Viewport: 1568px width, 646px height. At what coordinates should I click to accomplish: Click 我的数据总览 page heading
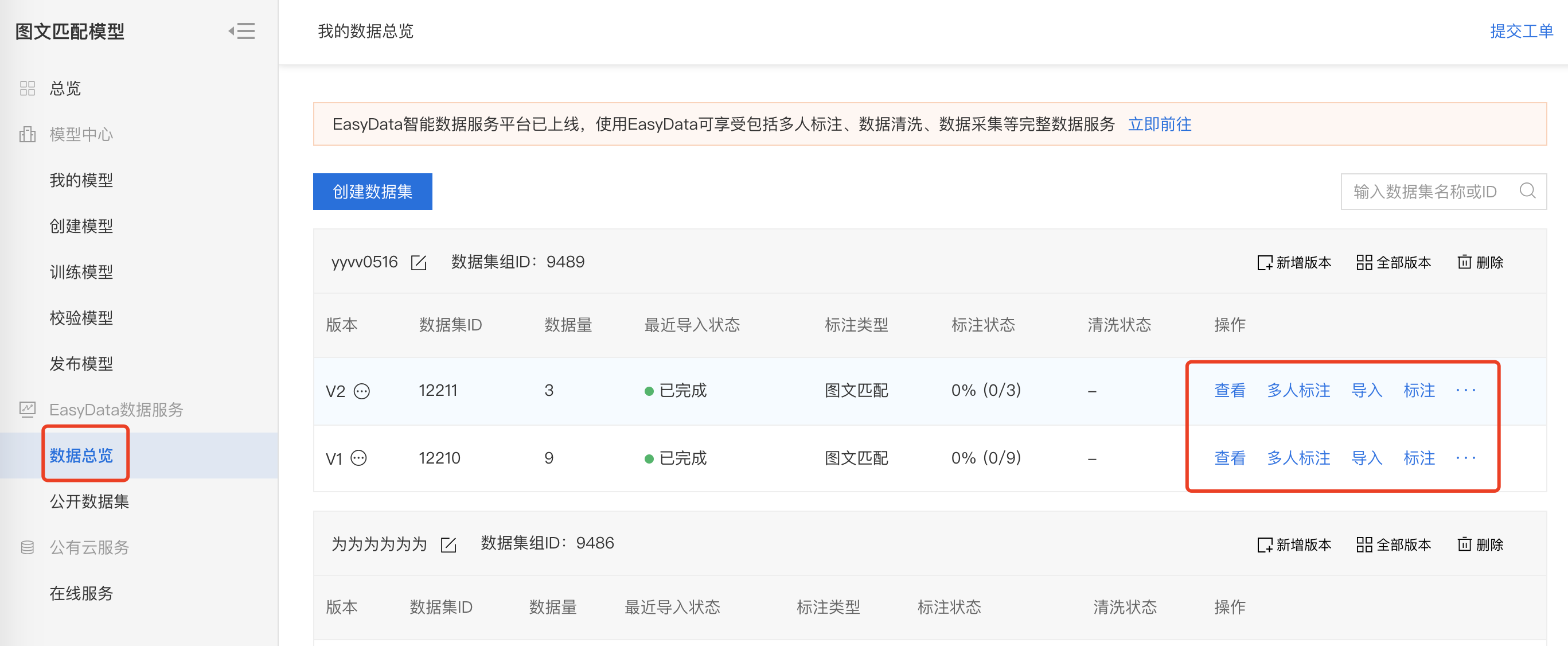tap(365, 31)
